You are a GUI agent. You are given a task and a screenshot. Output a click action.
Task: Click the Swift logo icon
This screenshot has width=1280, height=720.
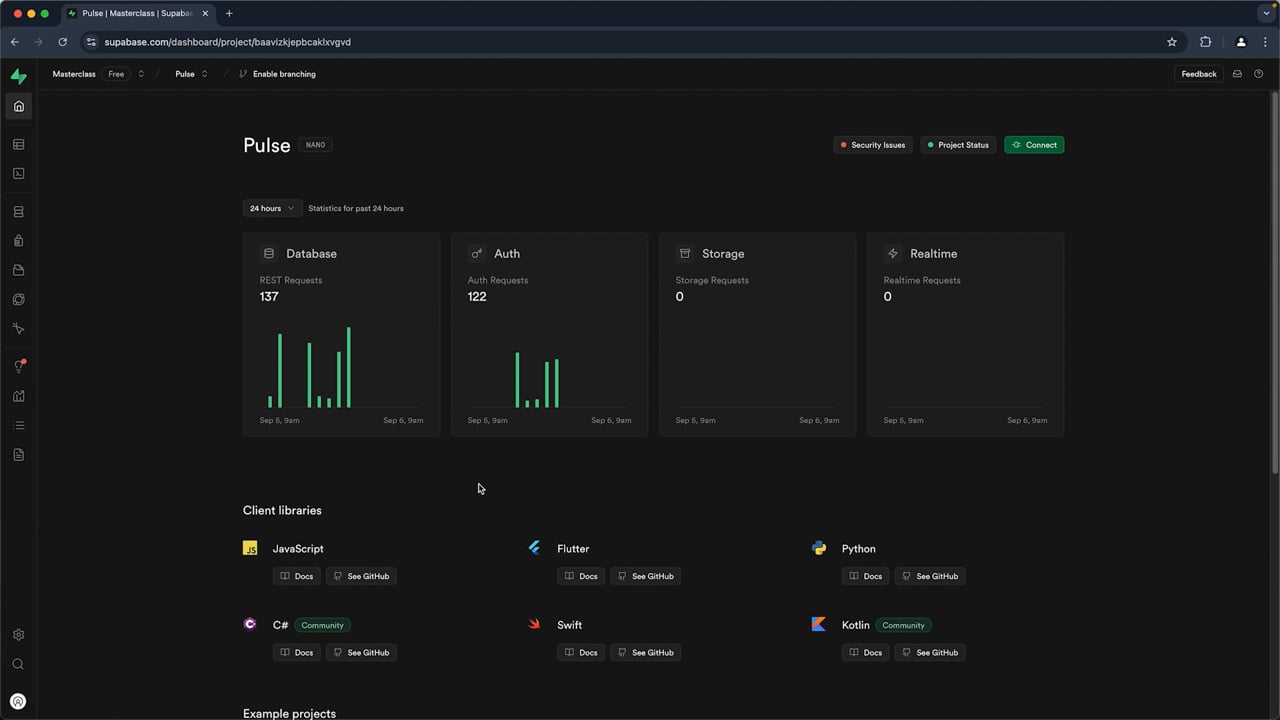(x=534, y=624)
